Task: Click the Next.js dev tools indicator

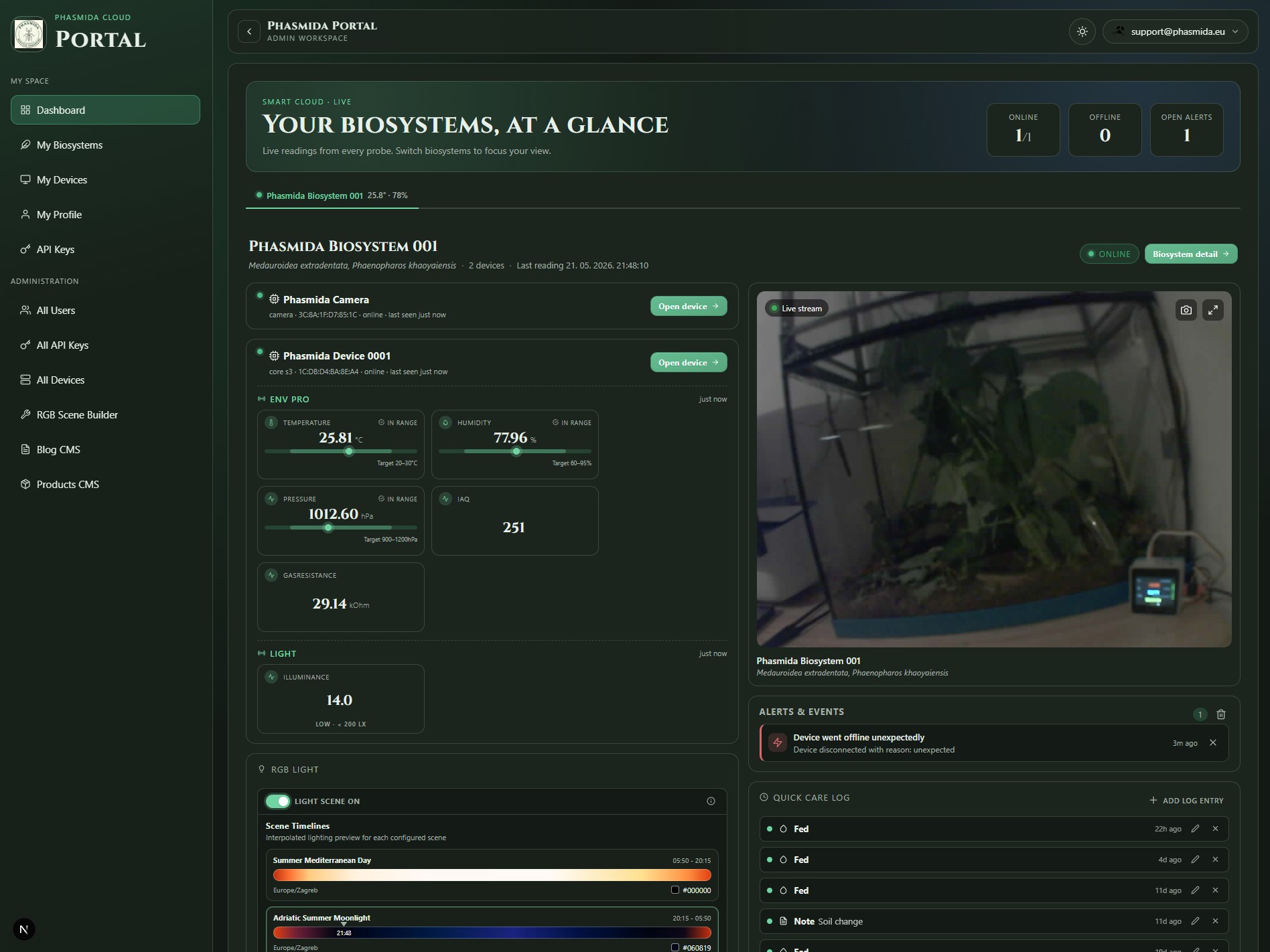Action: [24, 929]
